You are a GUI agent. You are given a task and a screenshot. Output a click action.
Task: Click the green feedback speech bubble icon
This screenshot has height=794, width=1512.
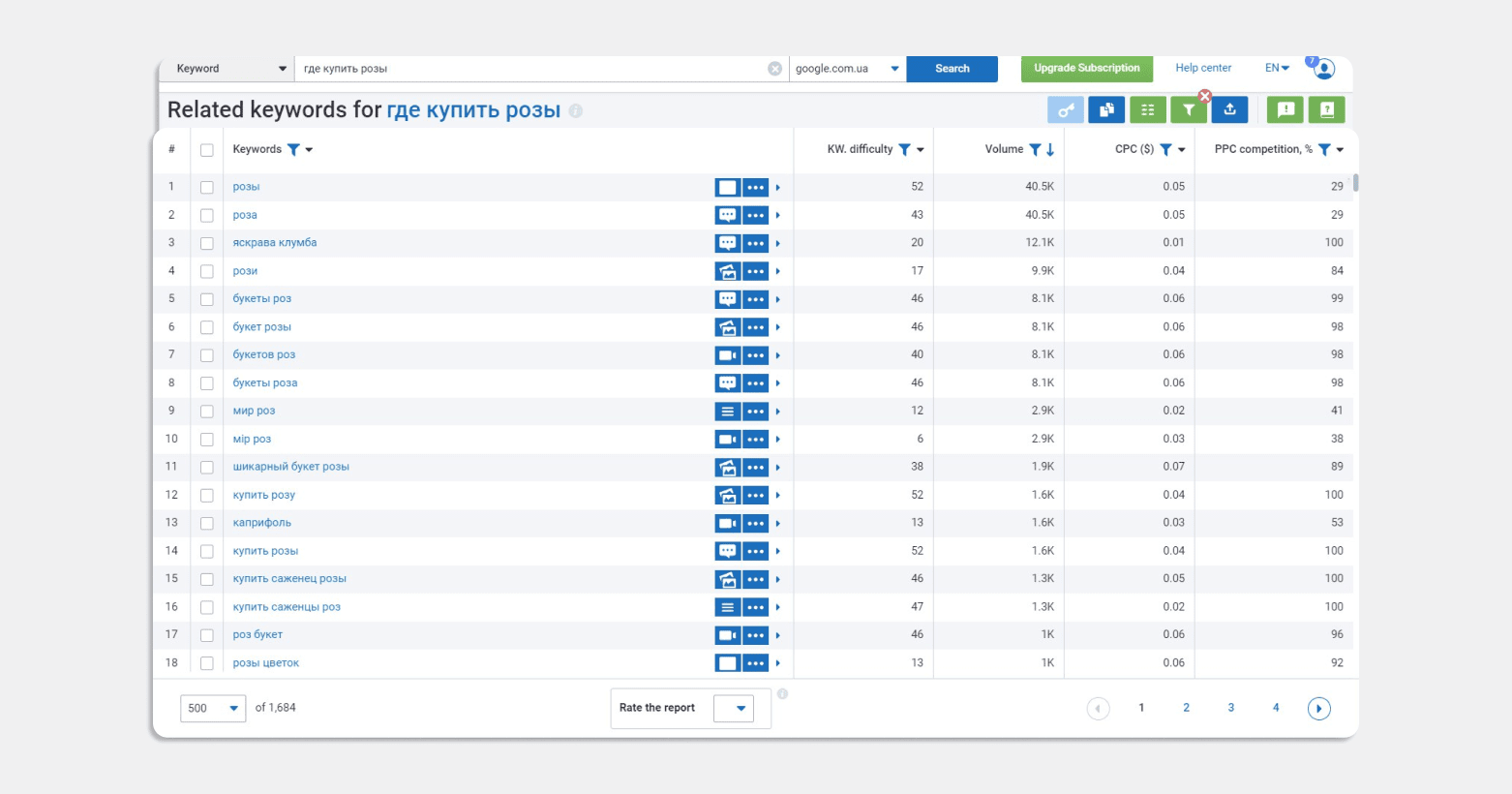click(x=1285, y=110)
